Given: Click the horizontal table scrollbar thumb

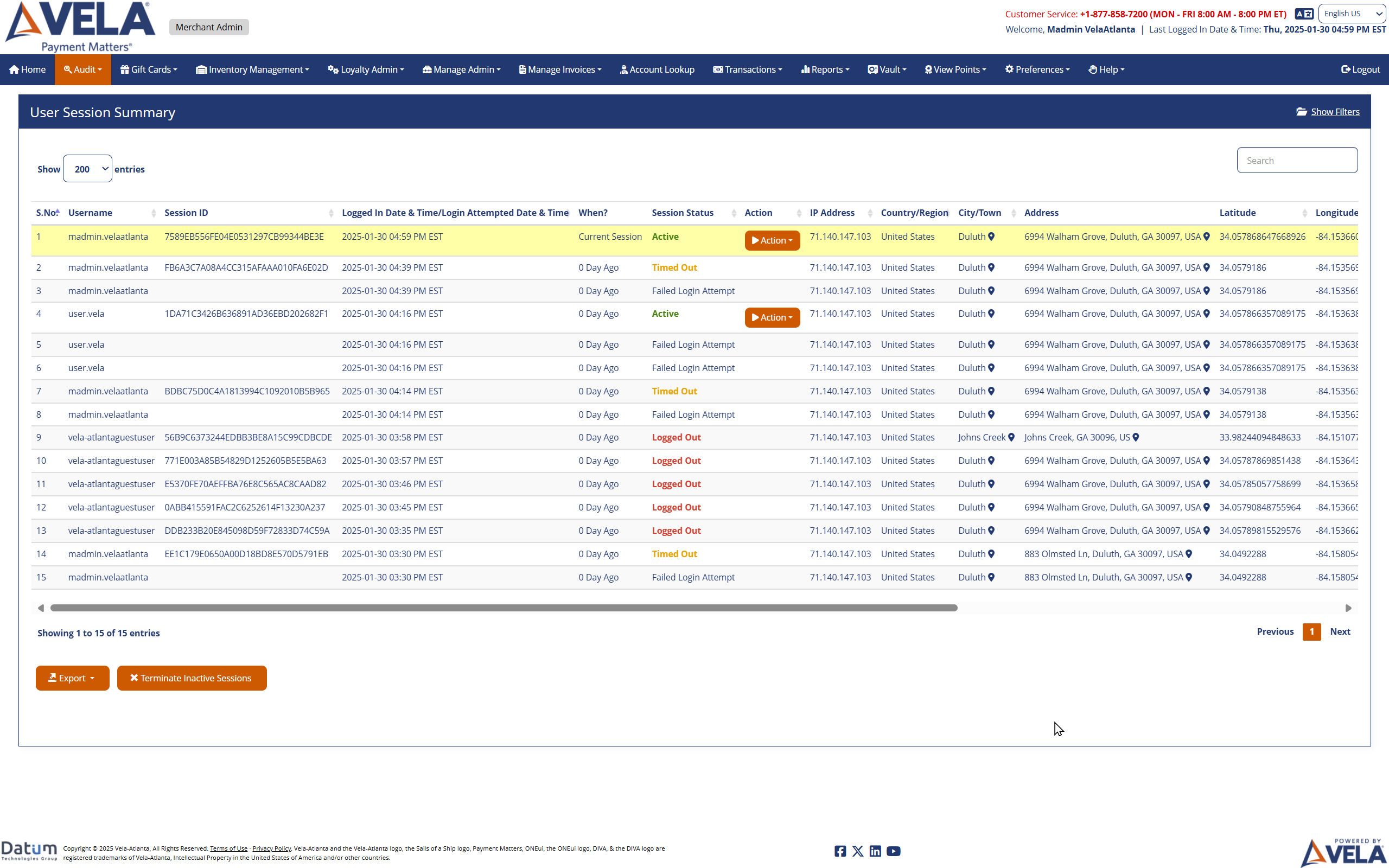Looking at the screenshot, I should (x=504, y=608).
